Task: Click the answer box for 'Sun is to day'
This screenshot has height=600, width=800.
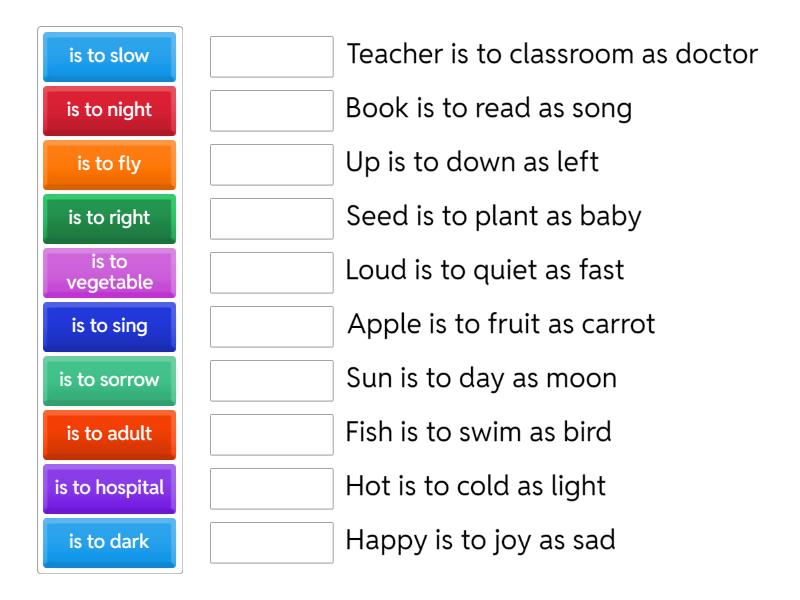Action: [272, 381]
